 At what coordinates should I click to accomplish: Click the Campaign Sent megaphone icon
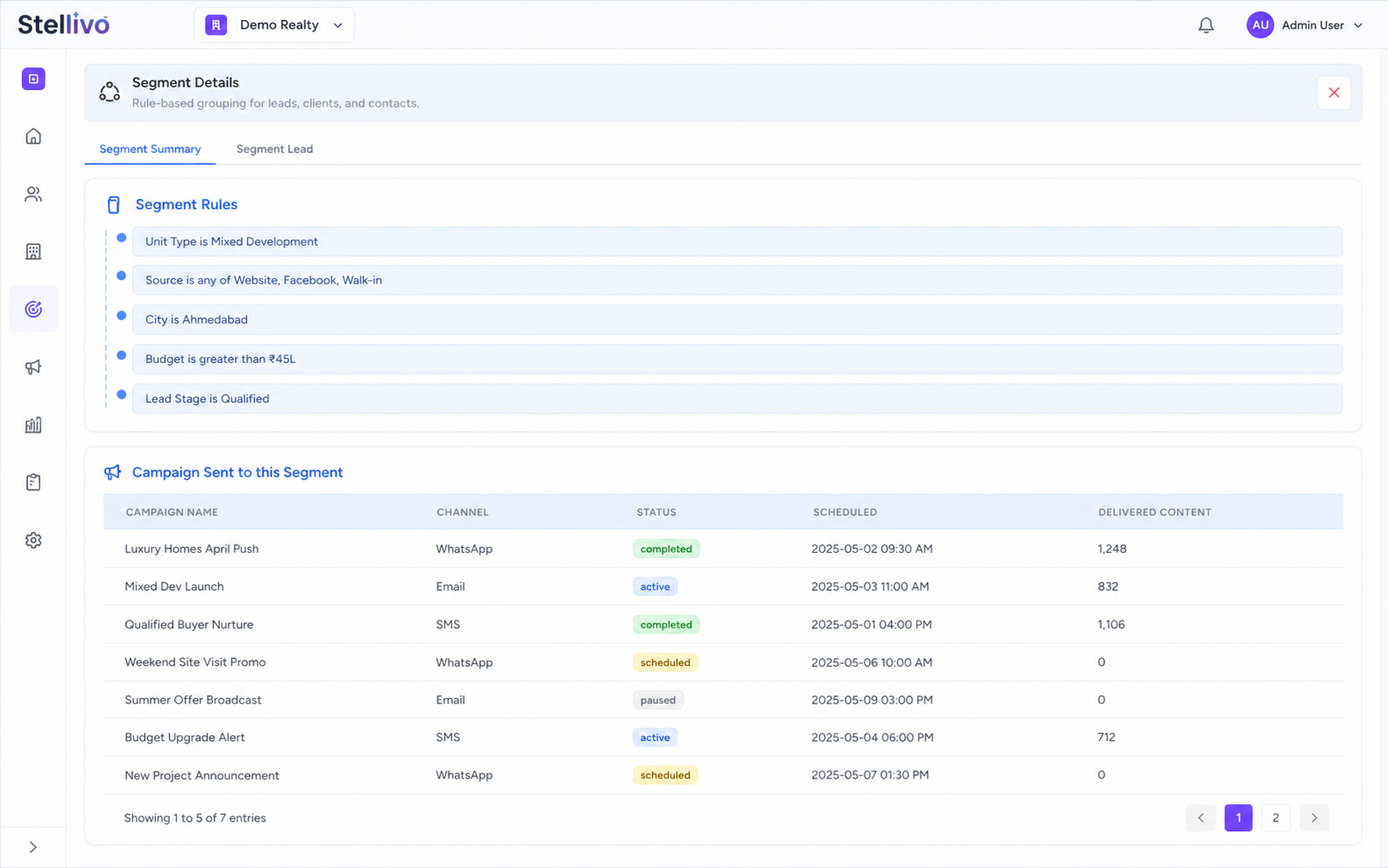[113, 472]
